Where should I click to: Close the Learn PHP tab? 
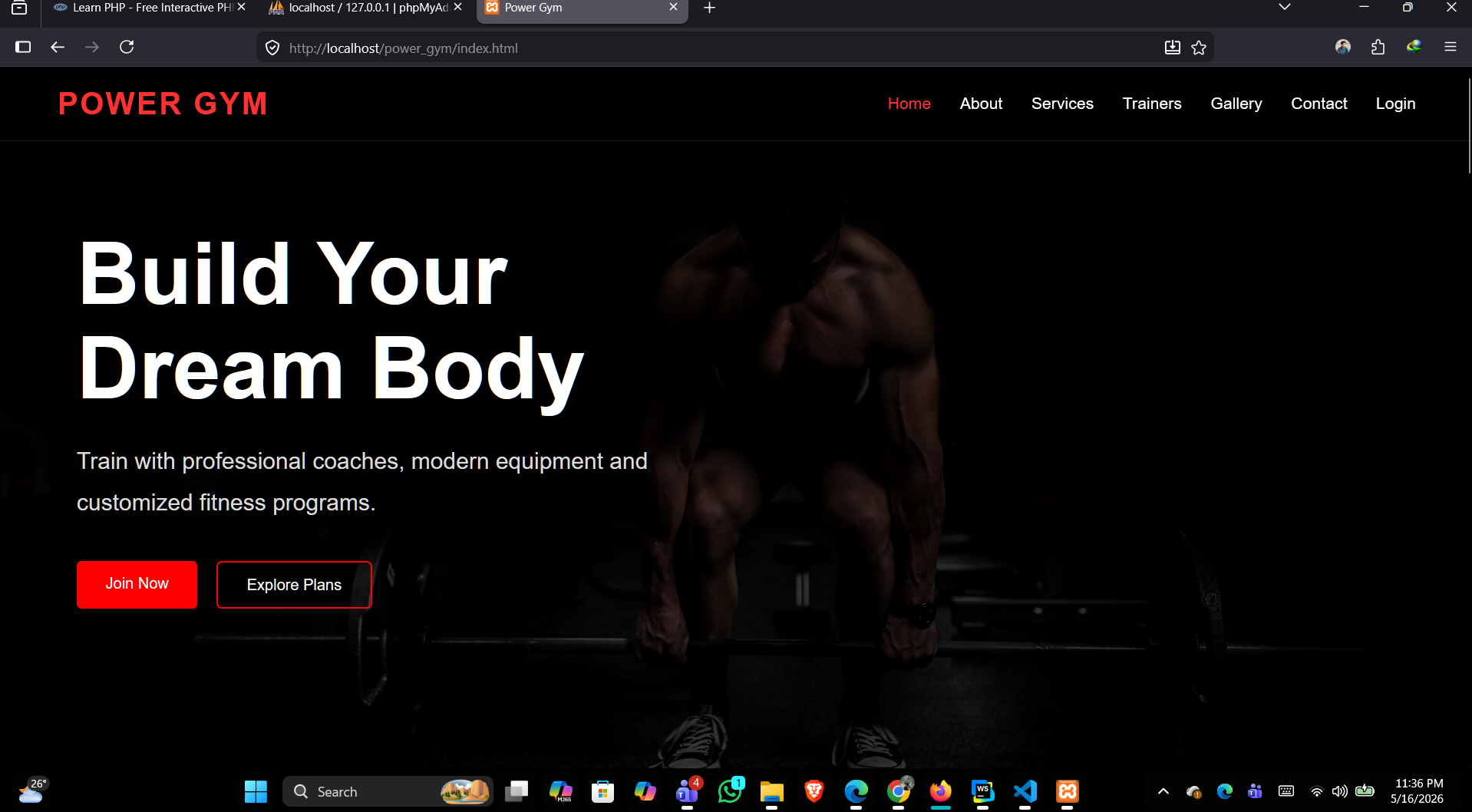point(242,7)
